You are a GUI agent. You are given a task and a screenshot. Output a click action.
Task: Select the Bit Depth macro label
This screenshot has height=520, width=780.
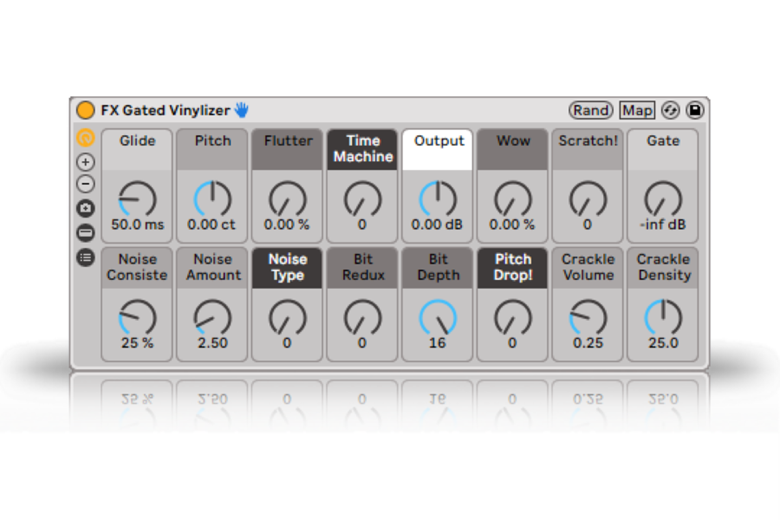click(438, 268)
